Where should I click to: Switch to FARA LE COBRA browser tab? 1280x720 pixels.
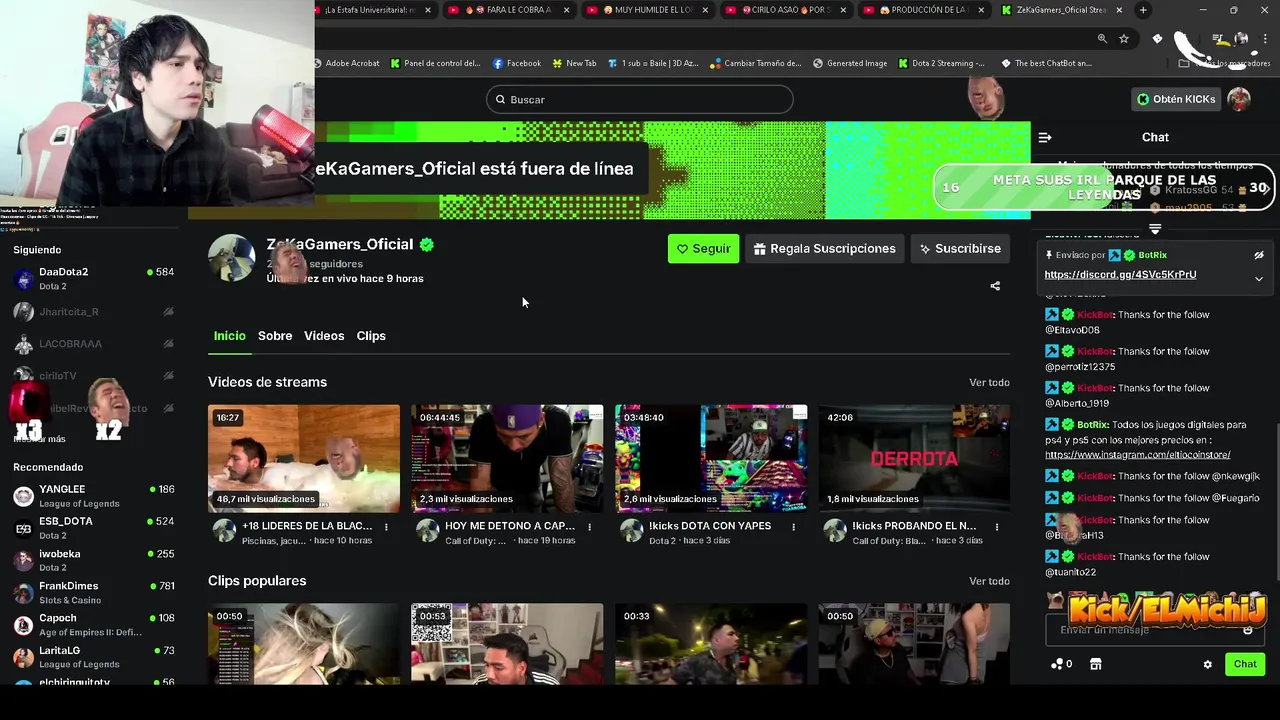(508, 10)
